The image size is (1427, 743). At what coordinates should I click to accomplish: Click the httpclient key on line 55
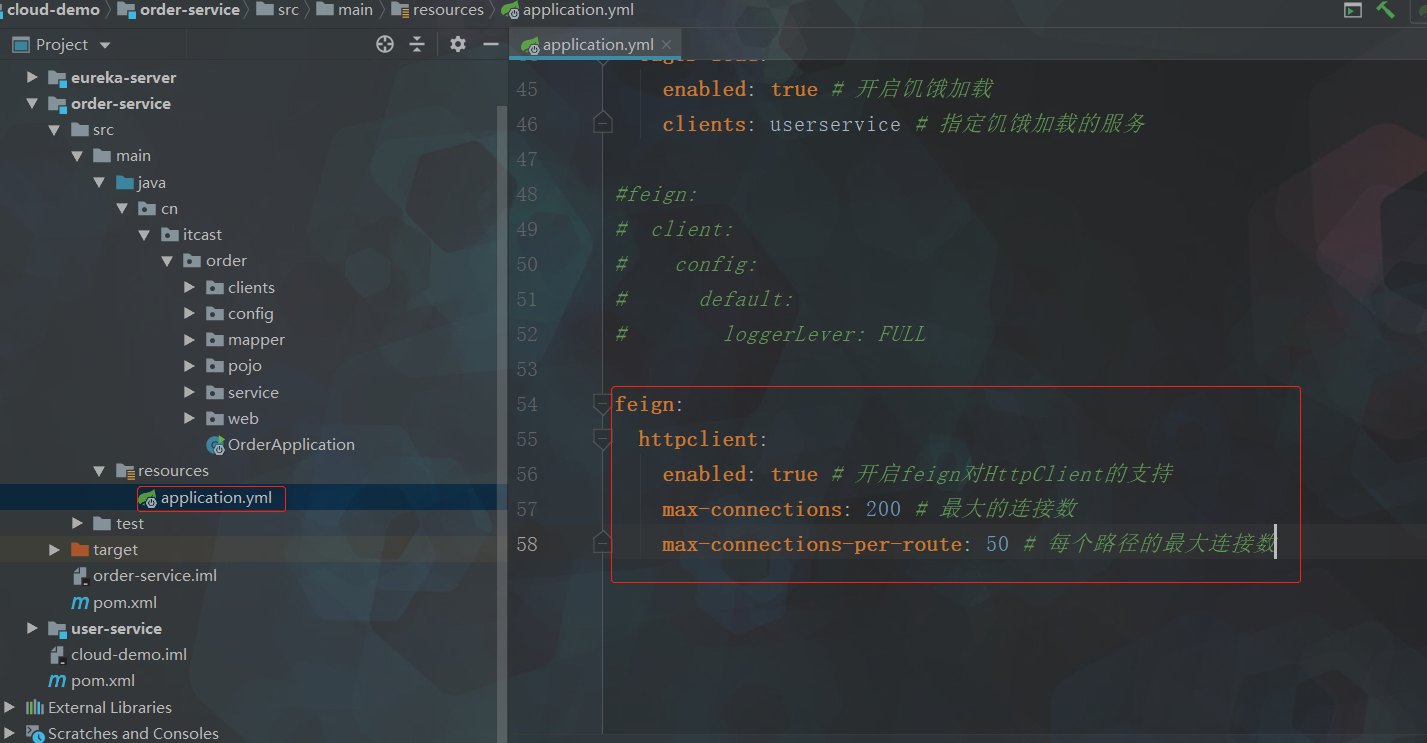(700, 439)
